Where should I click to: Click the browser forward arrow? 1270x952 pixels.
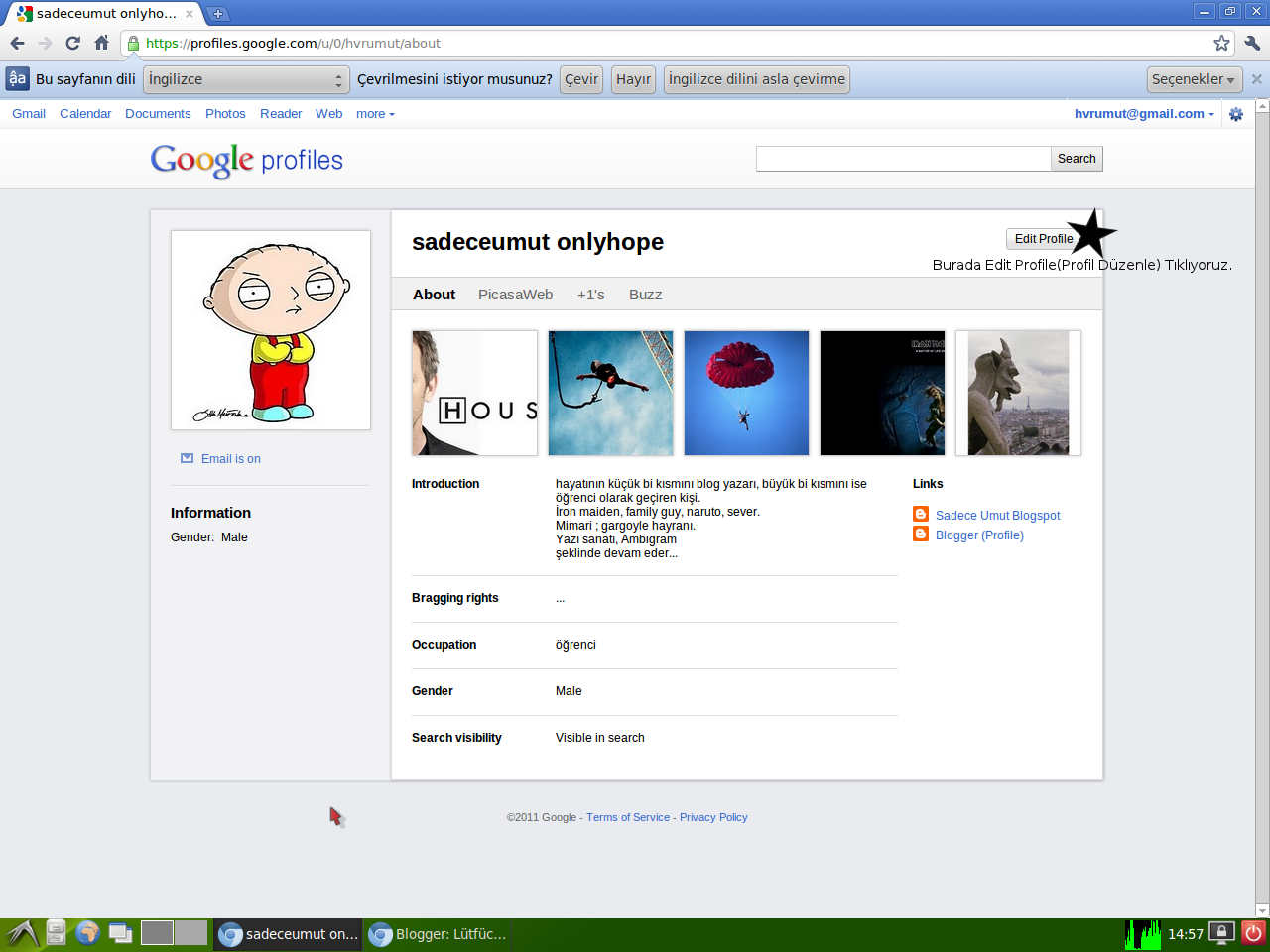coord(45,43)
